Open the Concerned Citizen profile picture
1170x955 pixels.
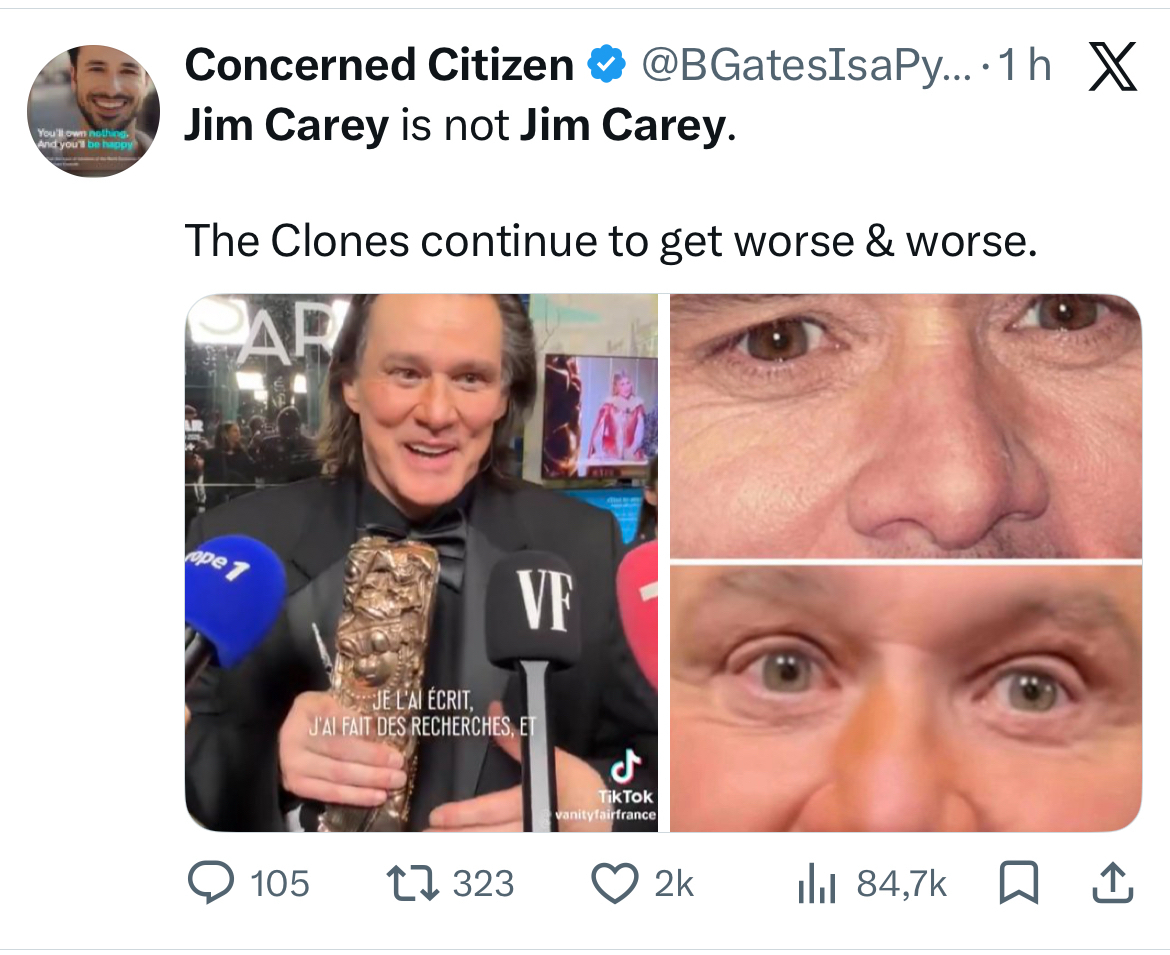click(x=93, y=111)
